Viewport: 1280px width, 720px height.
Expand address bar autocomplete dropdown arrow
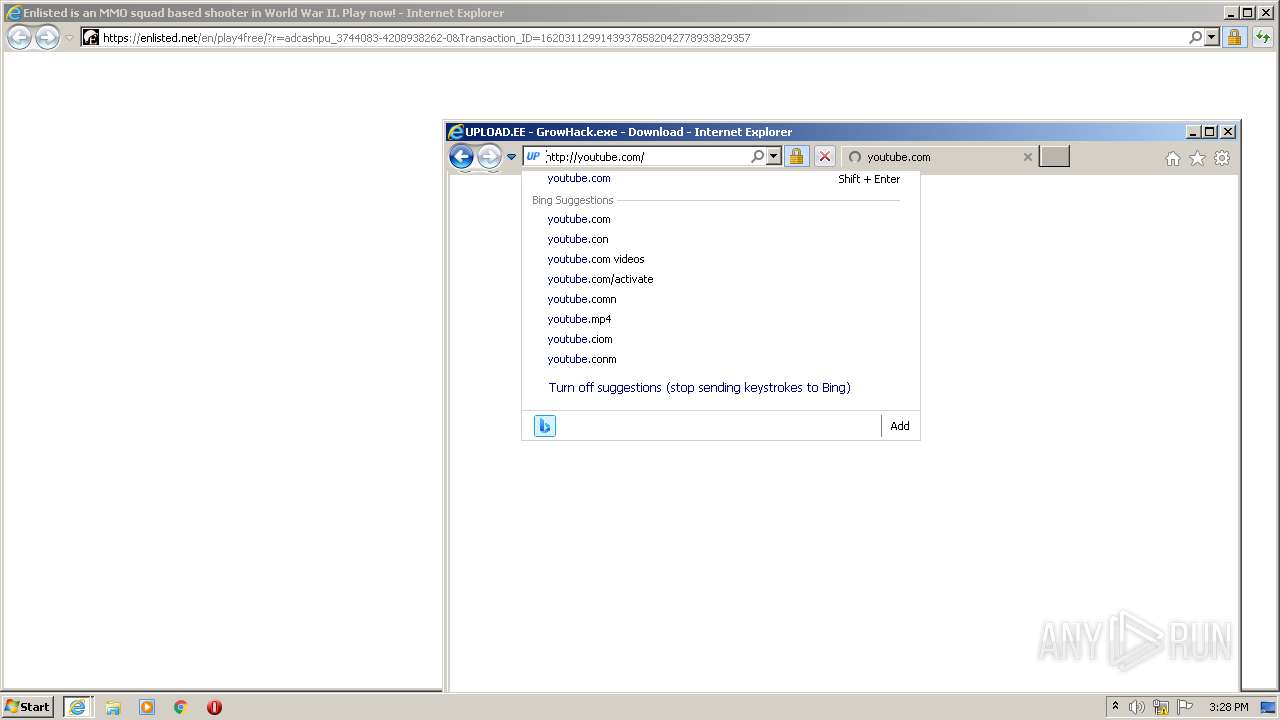[x=773, y=156]
